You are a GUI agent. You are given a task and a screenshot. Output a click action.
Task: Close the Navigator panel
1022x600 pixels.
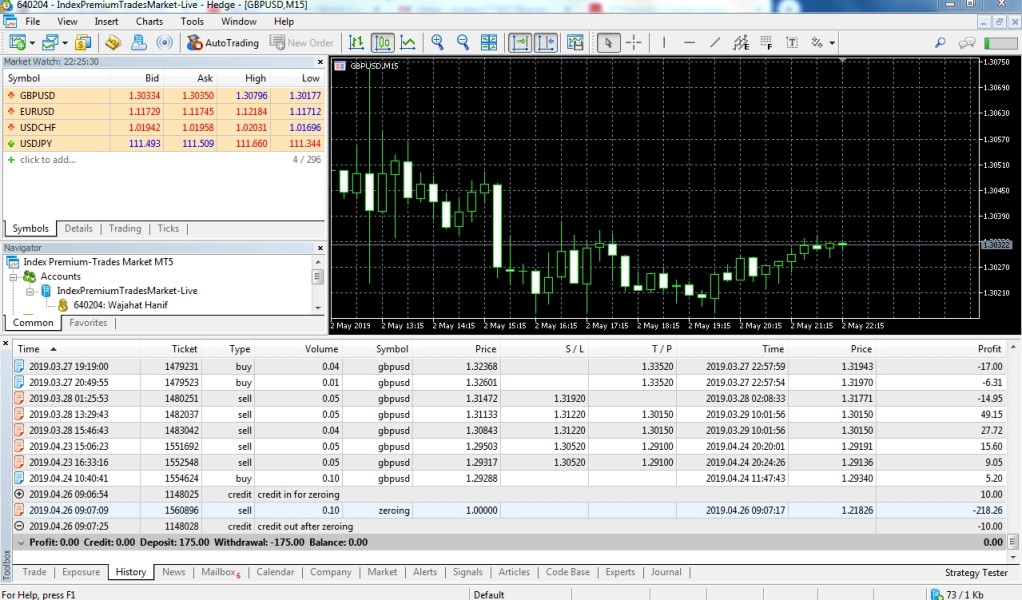[320, 248]
